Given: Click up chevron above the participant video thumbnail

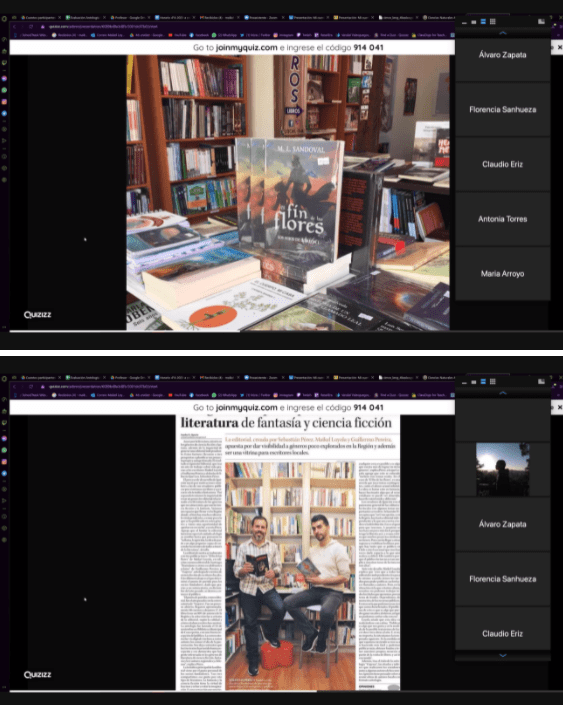Looking at the screenshot, I should point(503,393).
